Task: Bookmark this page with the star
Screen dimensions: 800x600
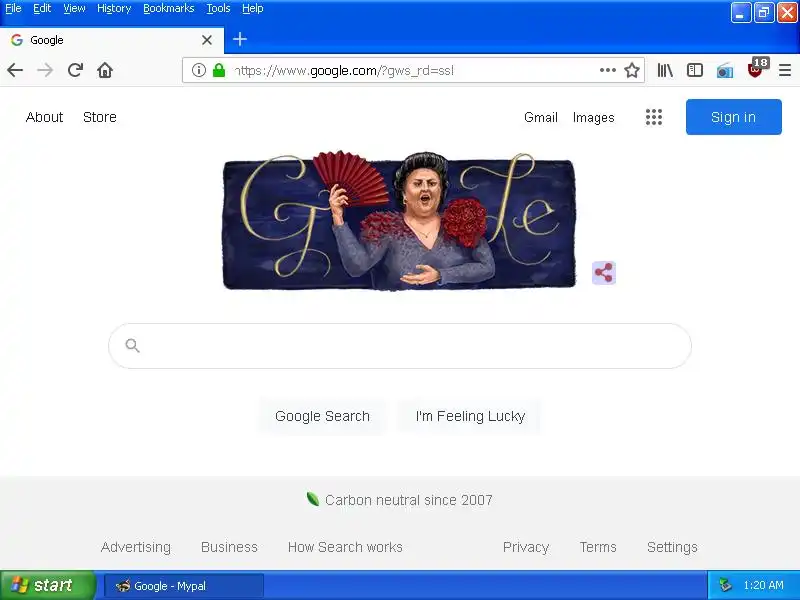Action: [632, 70]
